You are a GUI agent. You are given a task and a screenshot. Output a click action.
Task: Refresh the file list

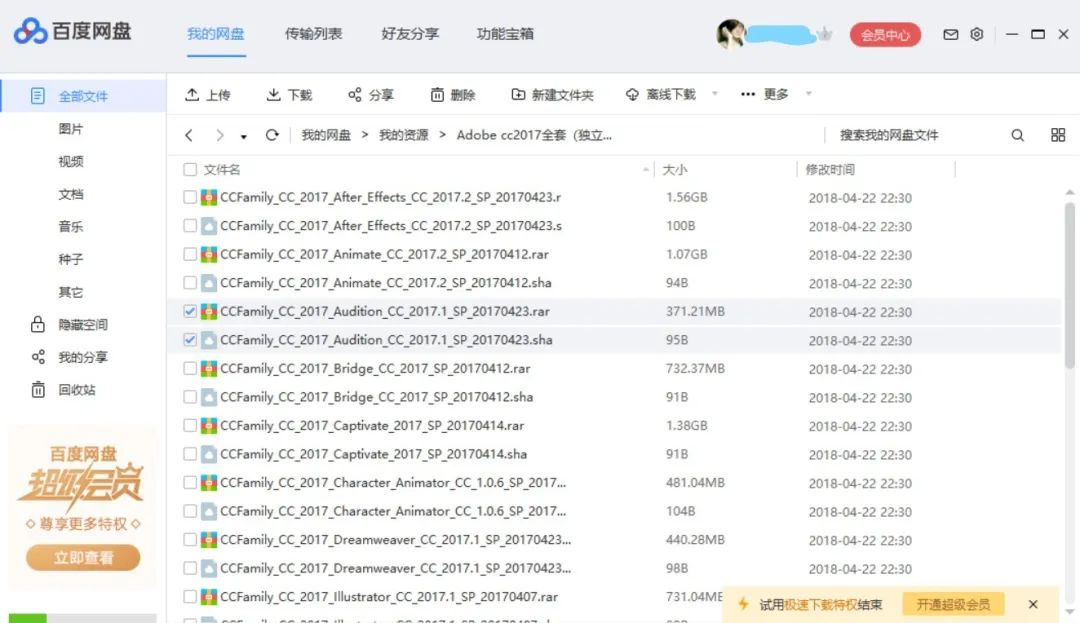(272, 135)
